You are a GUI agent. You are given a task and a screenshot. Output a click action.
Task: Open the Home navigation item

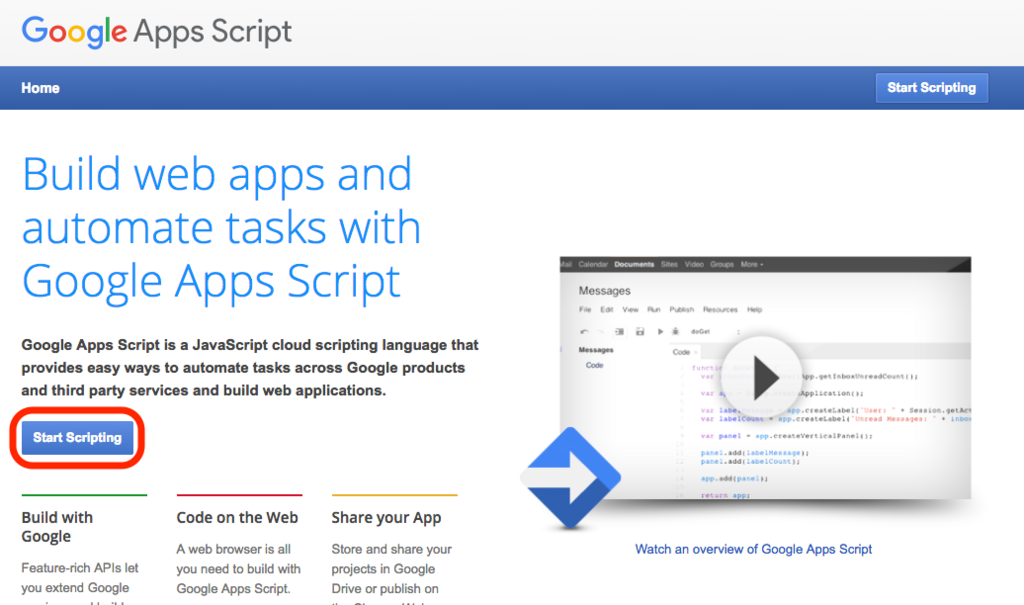(x=40, y=88)
